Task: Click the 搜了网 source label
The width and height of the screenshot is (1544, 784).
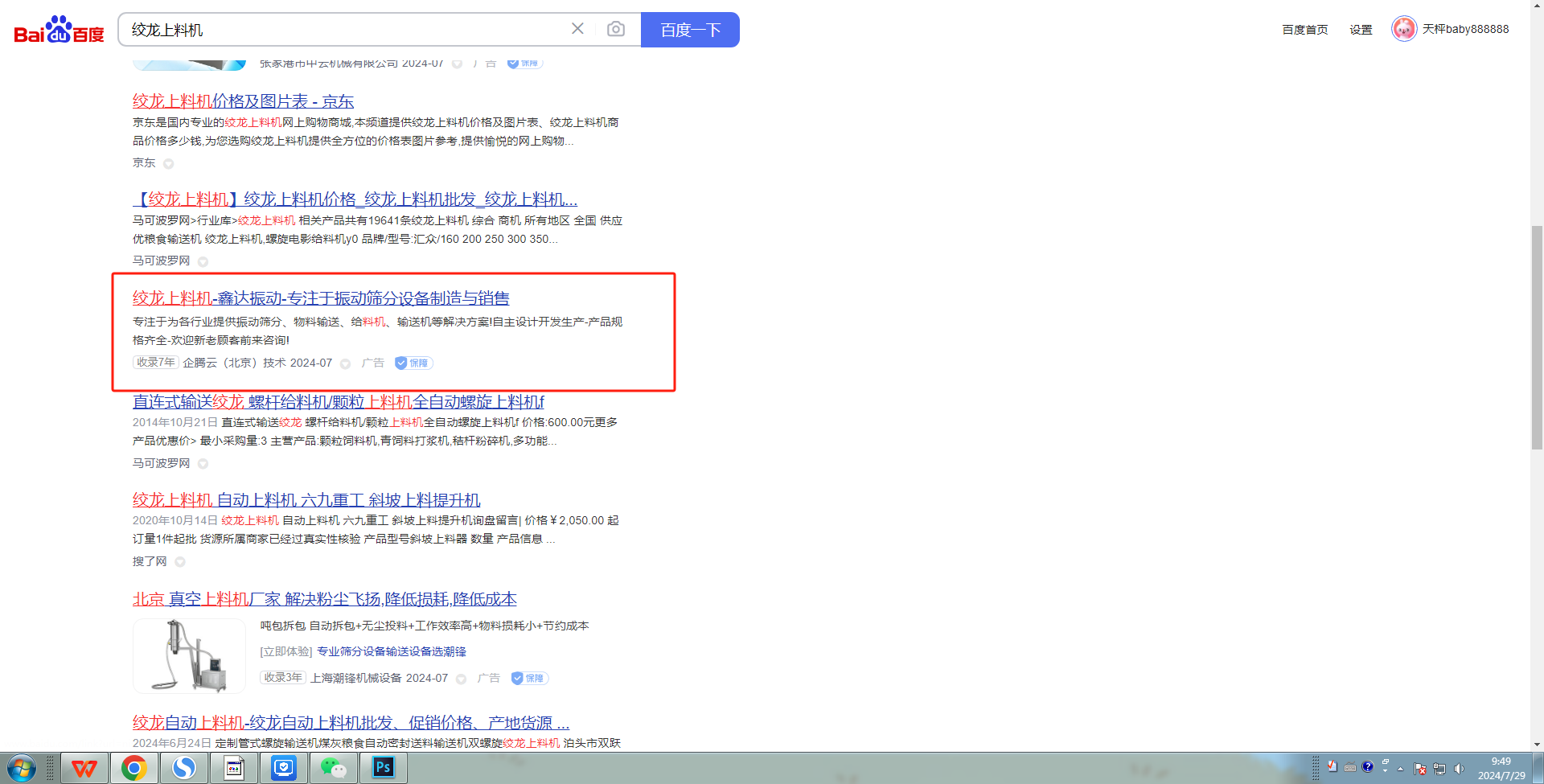Action: (150, 561)
